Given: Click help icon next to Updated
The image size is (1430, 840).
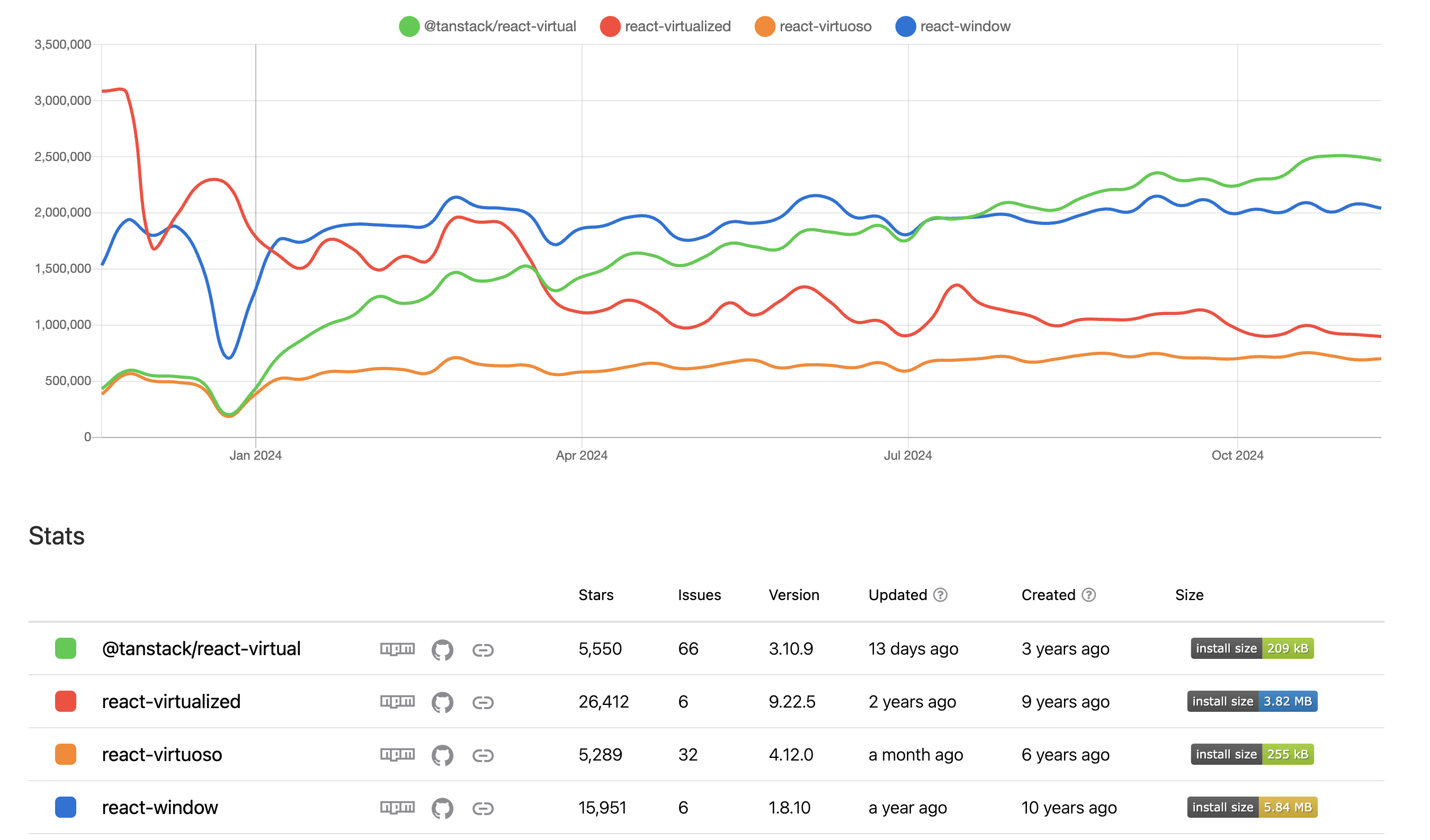Looking at the screenshot, I should pyautogui.click(x=940, y=595).
